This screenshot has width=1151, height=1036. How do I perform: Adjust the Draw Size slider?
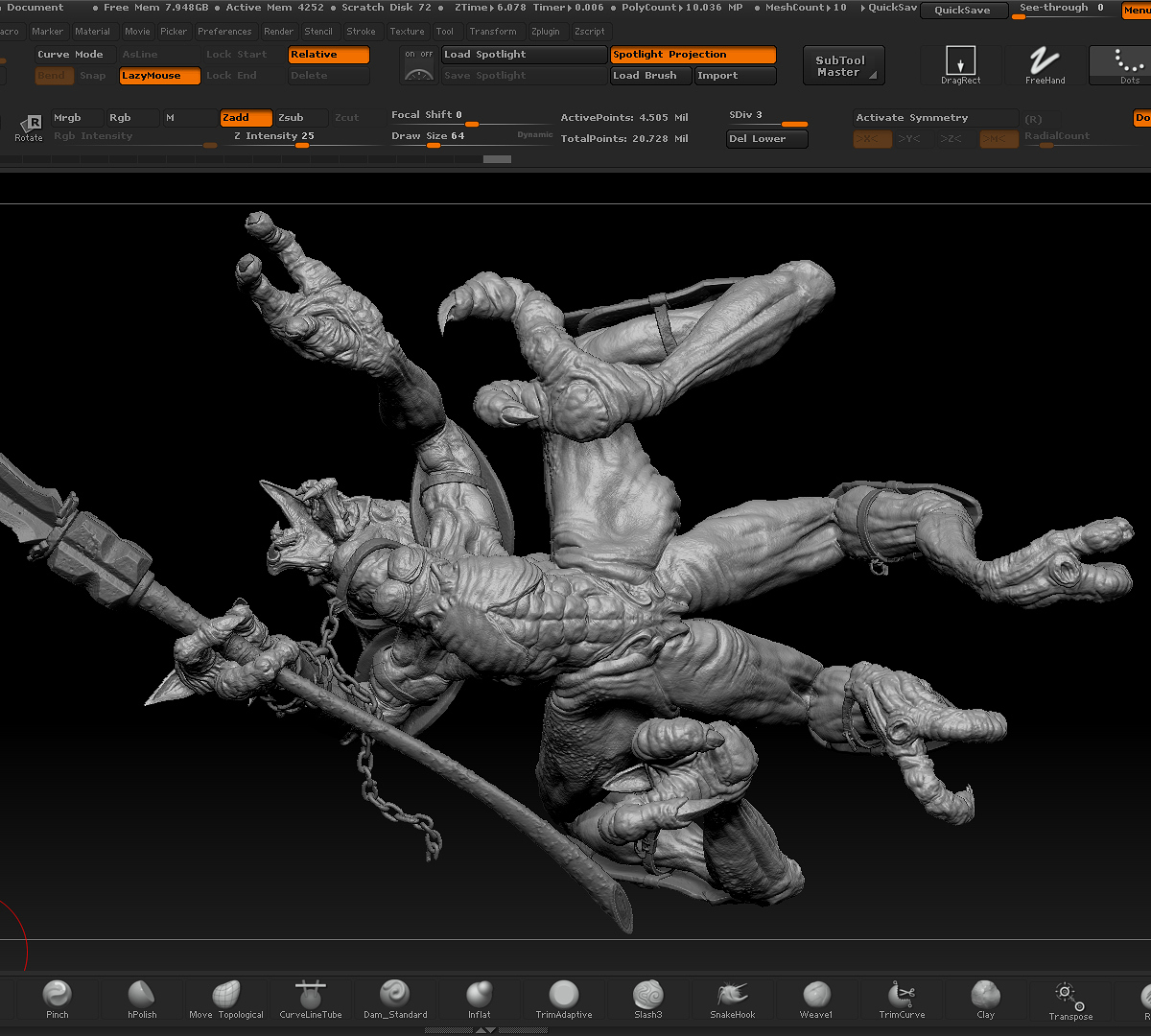click(x=472, y=138)
